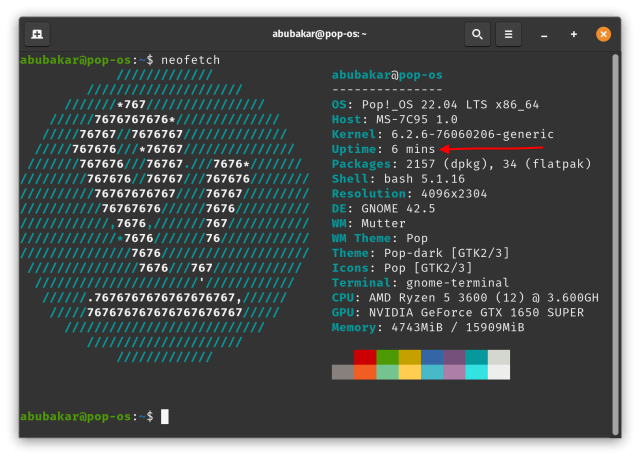Click the dark blue color block

[x=432, y=357]
